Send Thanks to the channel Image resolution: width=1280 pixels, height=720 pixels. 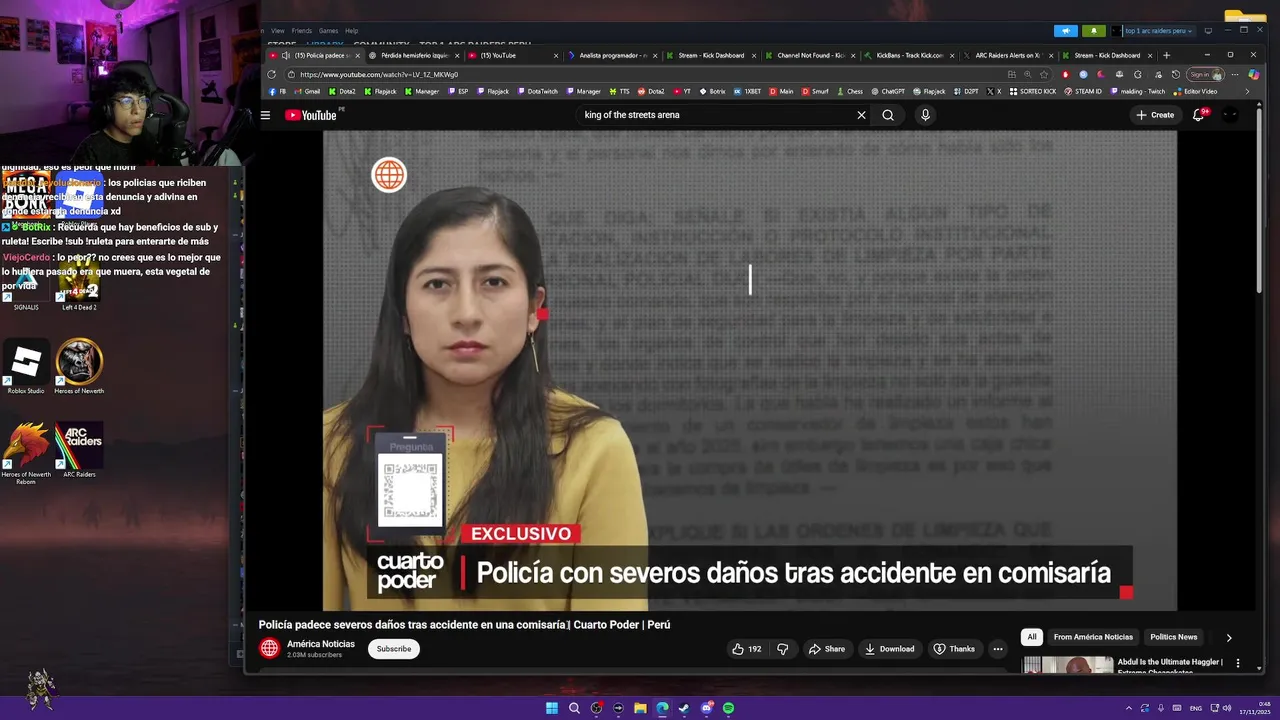[x=954, y=649]
